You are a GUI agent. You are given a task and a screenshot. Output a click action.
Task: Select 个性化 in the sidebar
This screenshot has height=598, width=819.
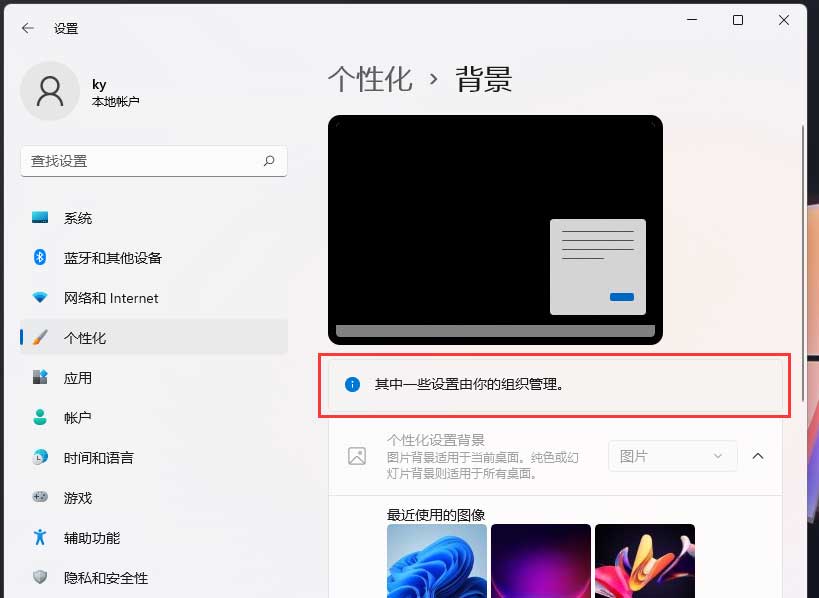click(85, 338)
